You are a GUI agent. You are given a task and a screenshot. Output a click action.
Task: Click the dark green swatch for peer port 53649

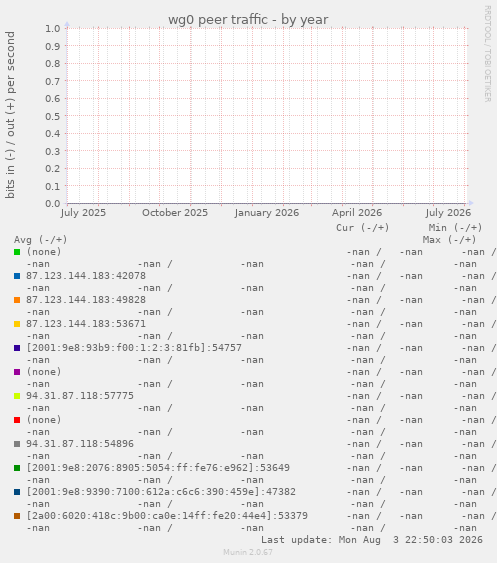[x=17, y=468]
